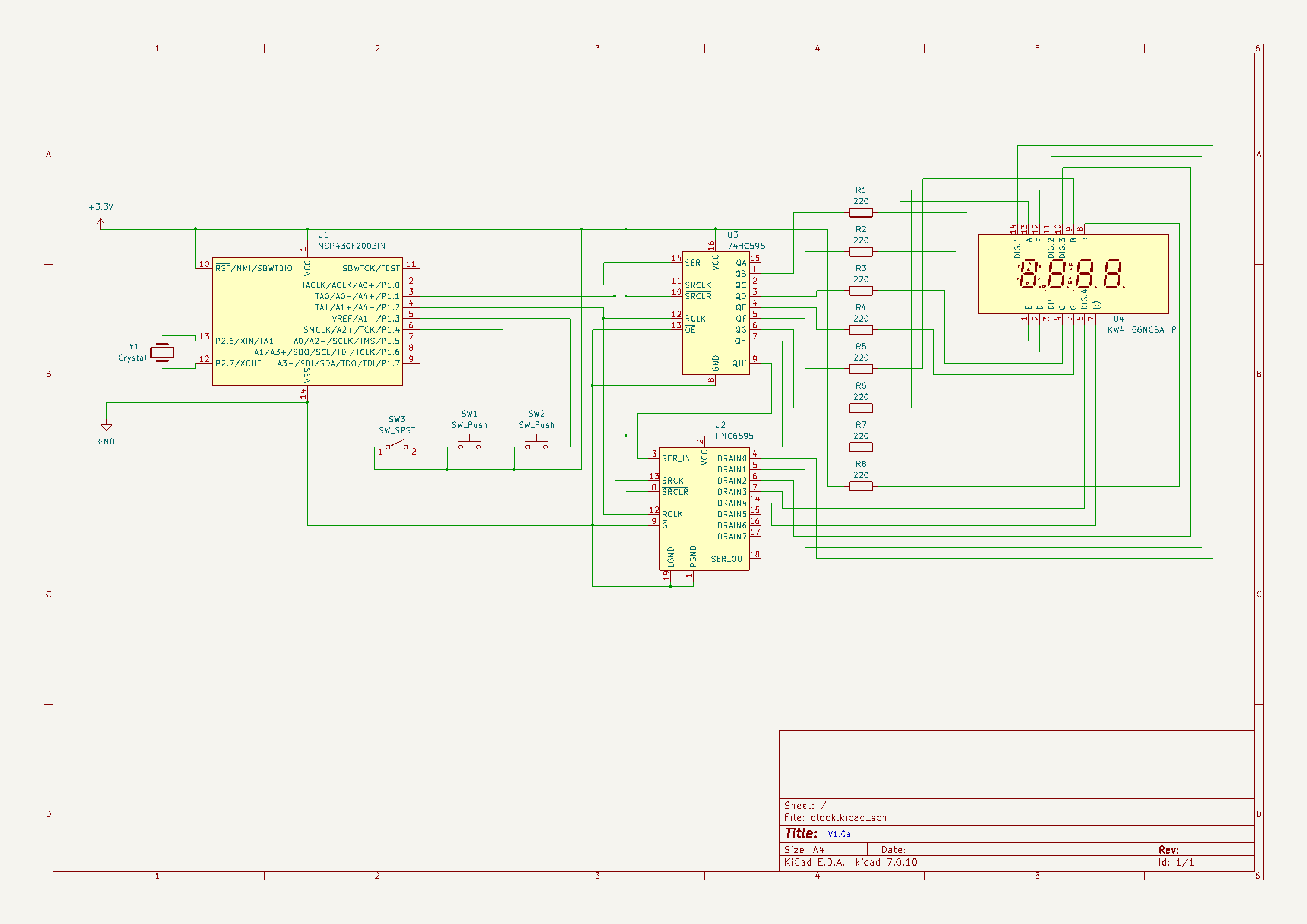Screen dimensions: 1307x924
Task: Click the +3.3V power symbol arrow
Action: coord(101,223)
